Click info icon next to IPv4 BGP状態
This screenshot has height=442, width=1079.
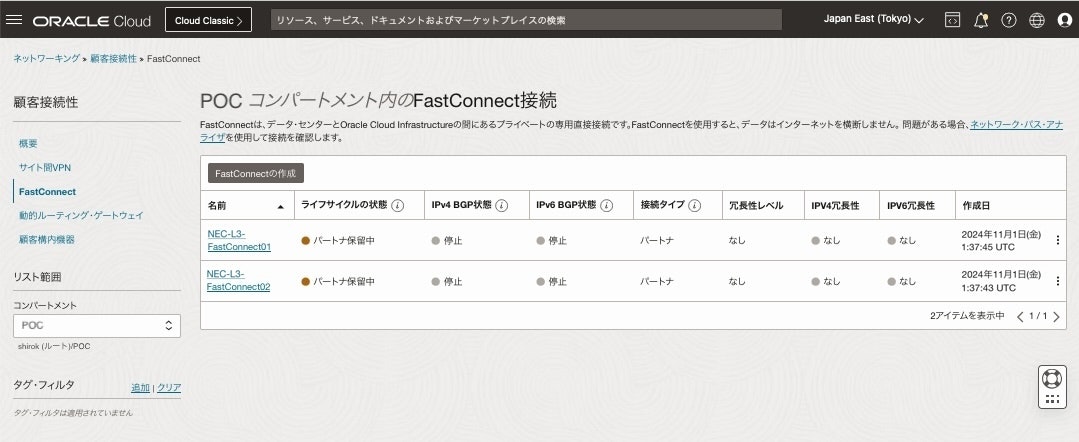point(502,206)
